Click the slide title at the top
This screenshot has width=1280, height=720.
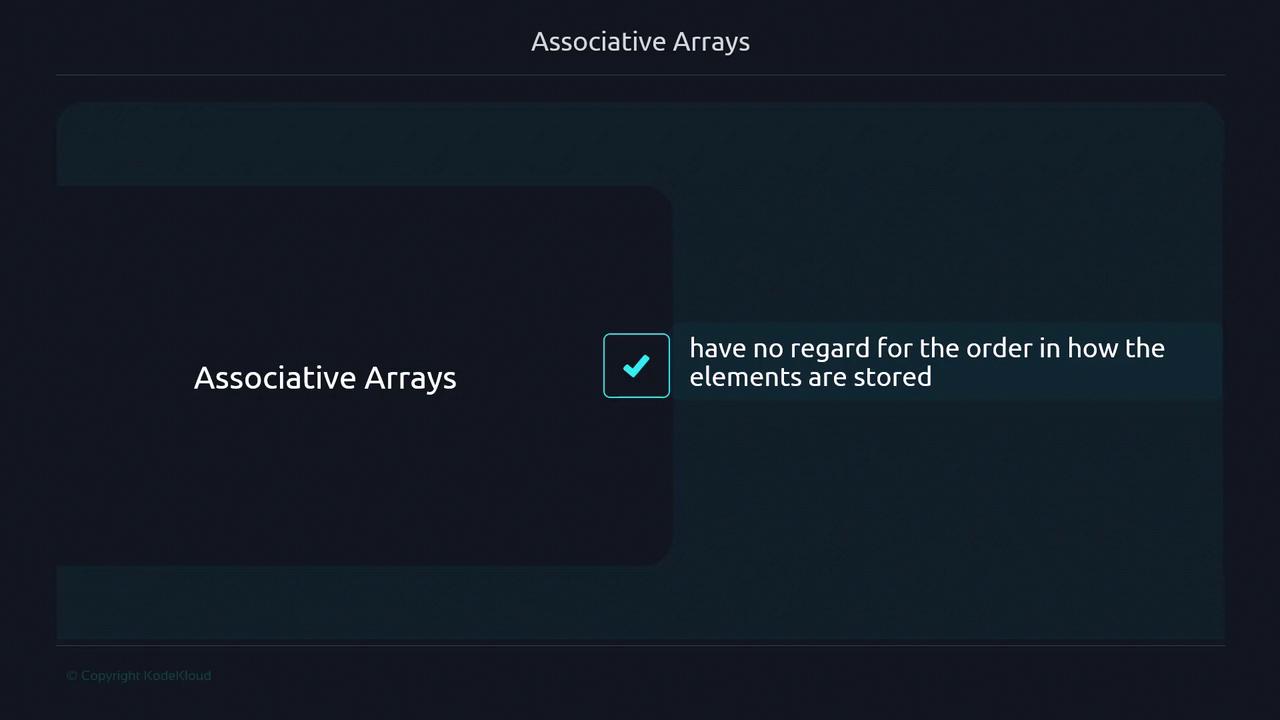[x=640, y=42]
